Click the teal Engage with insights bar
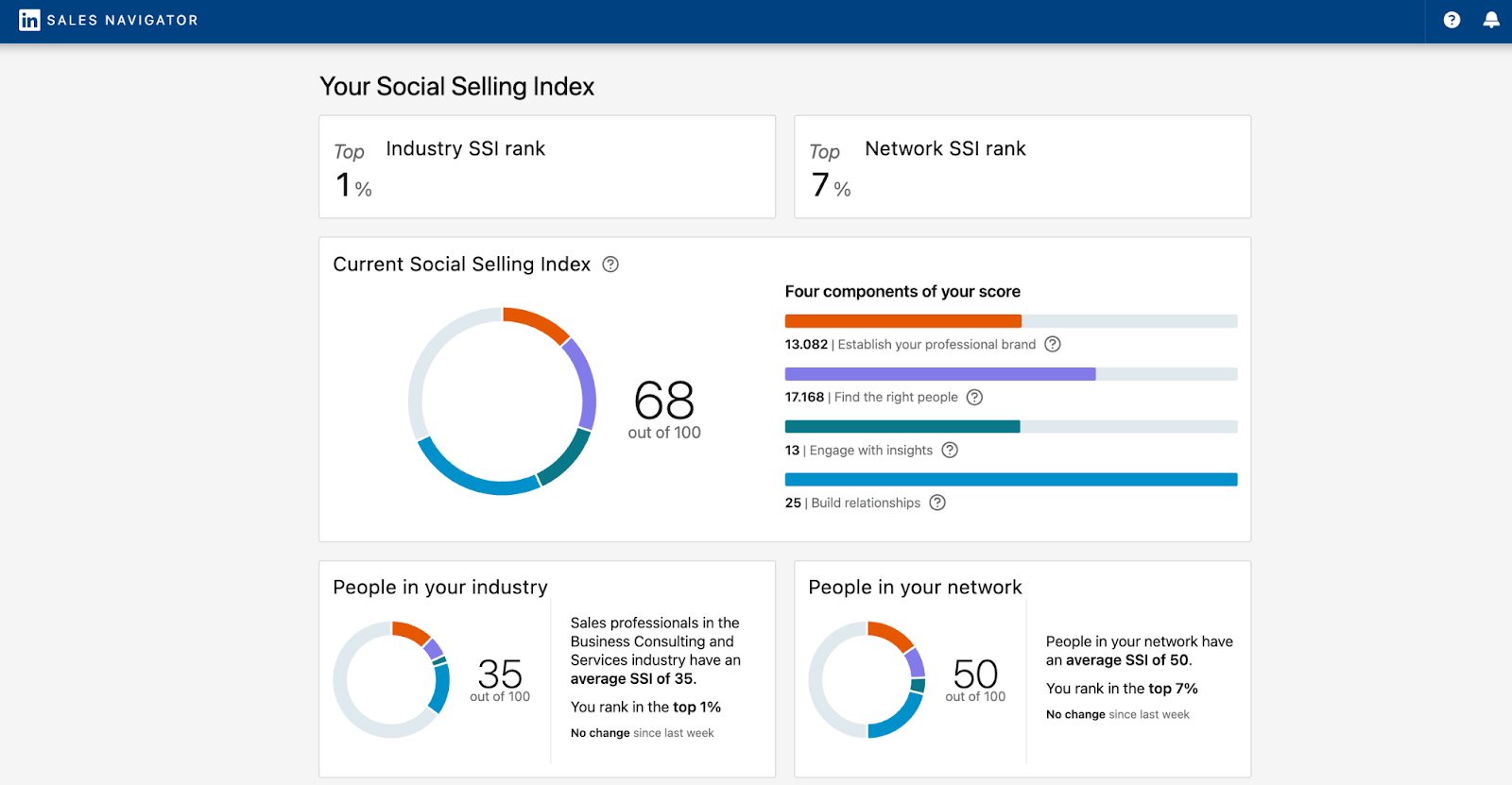 pyautogui.click(x=902, y=427)
